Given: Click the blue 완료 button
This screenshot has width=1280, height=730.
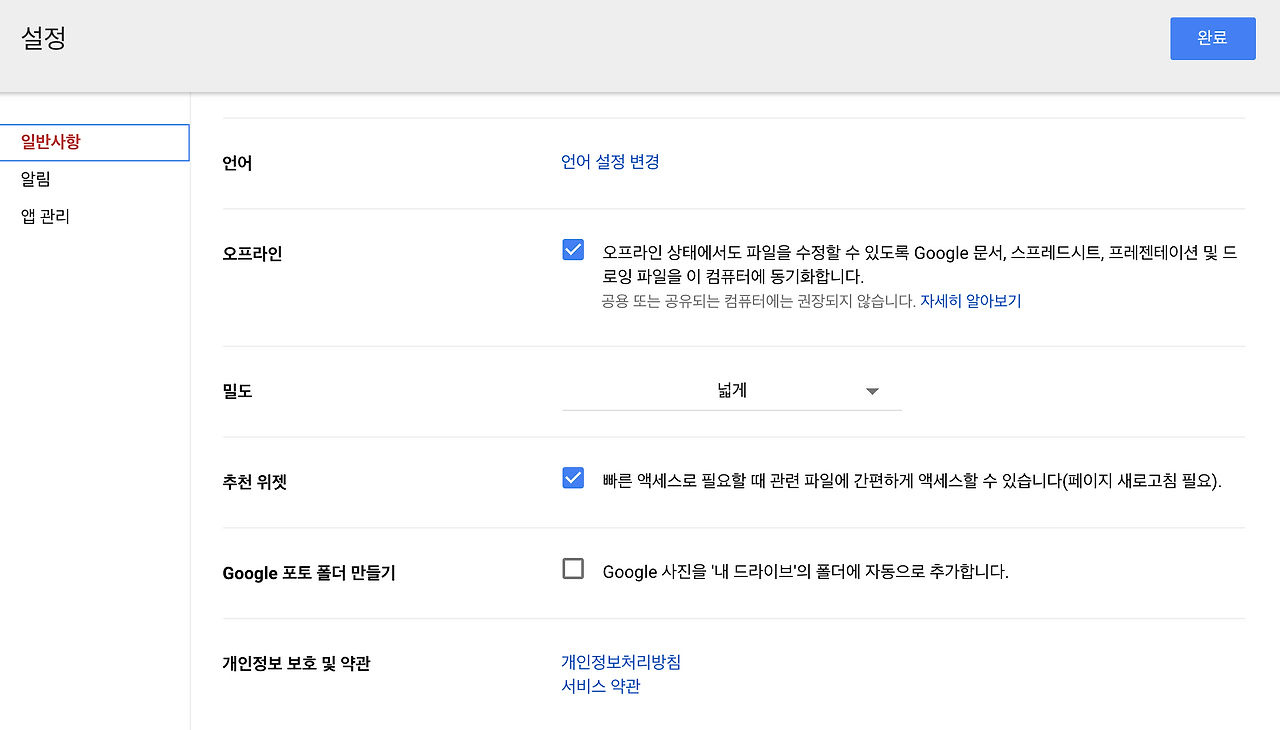Looking at the screenshot, I should coord(1212,37).
